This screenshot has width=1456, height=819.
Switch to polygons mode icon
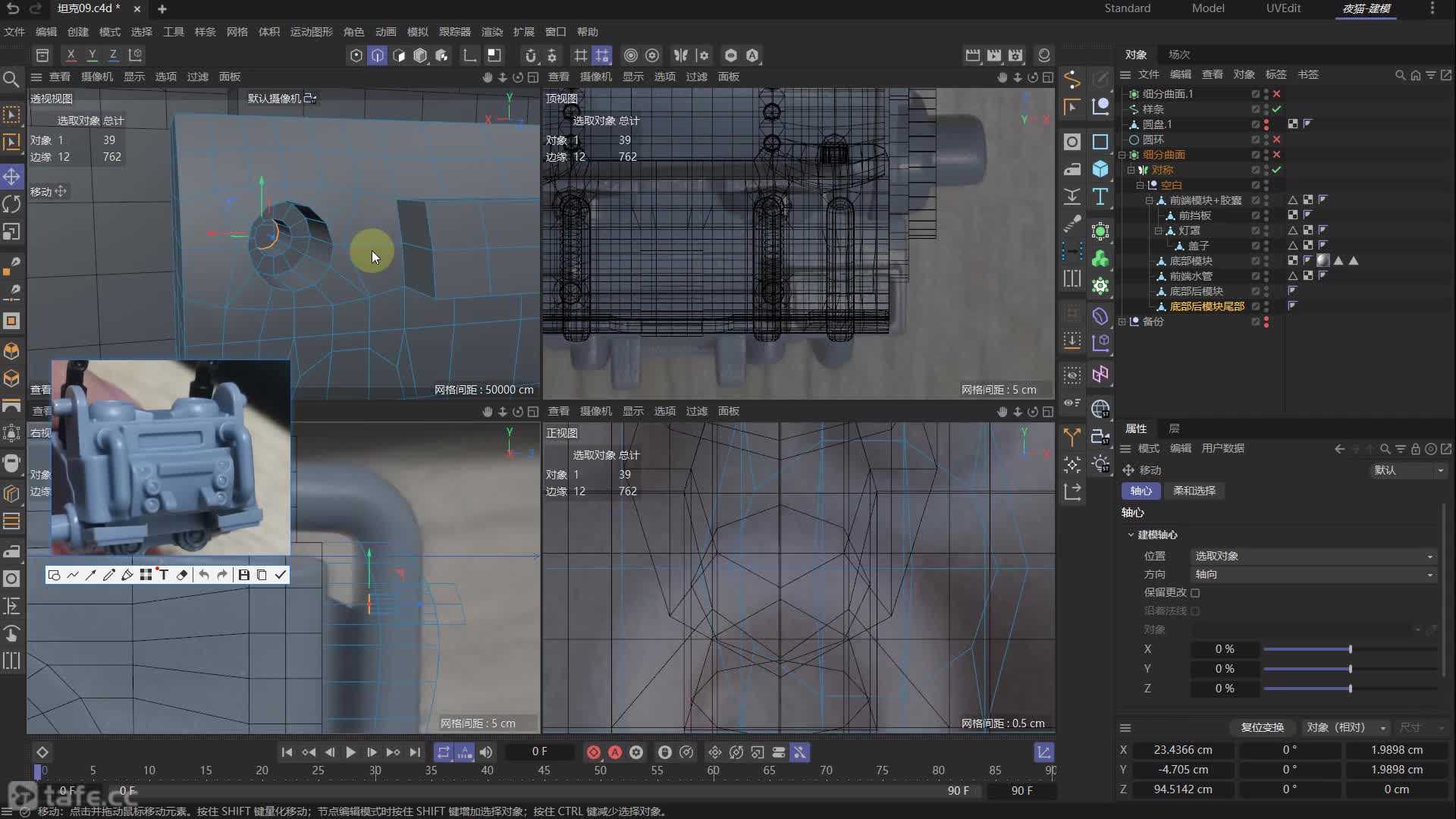[x=399, y=55]
